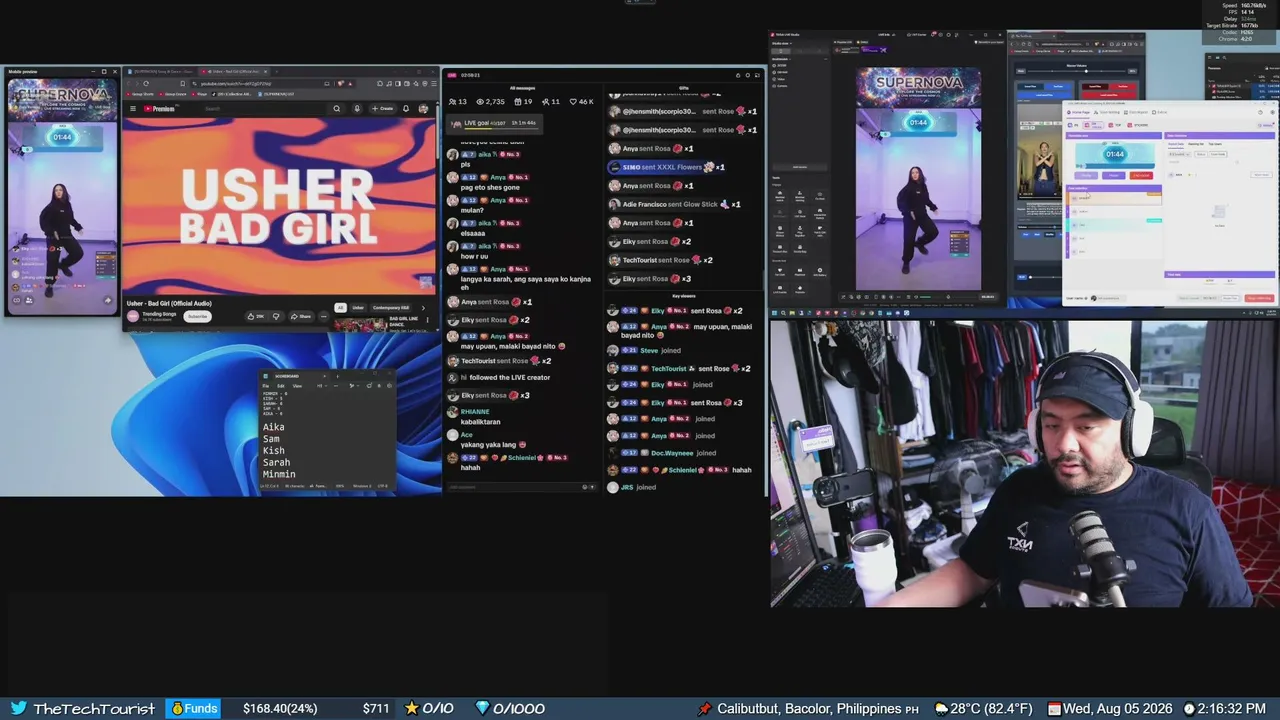Click the diamond goal icon showing 0/1000
This screenshot has width=1280, height=720.
pos(483,708)
